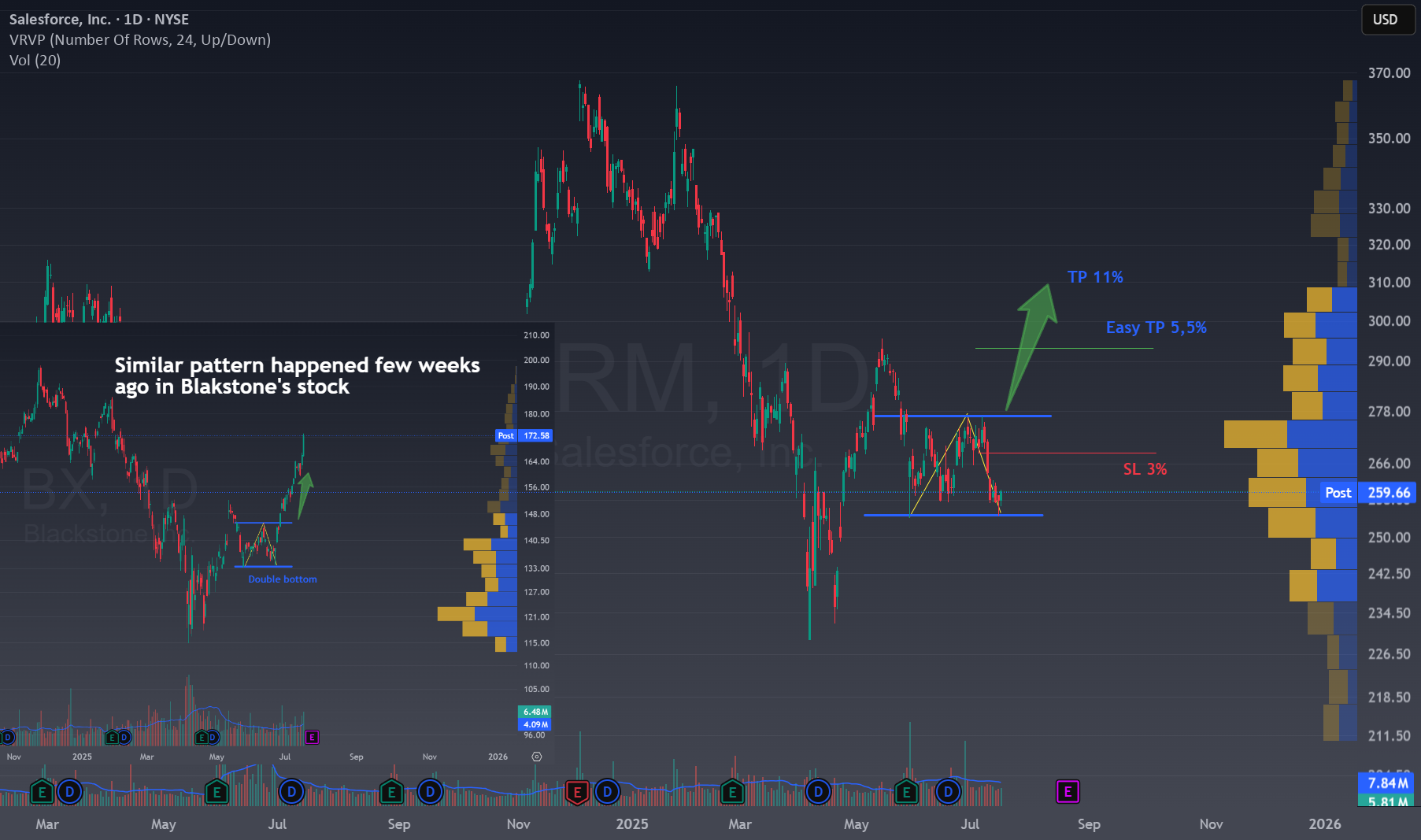This screenshot has width=1421, height=840.
Task: Open the Vol (20) indicator legend
Action: (x=35, y=60)
